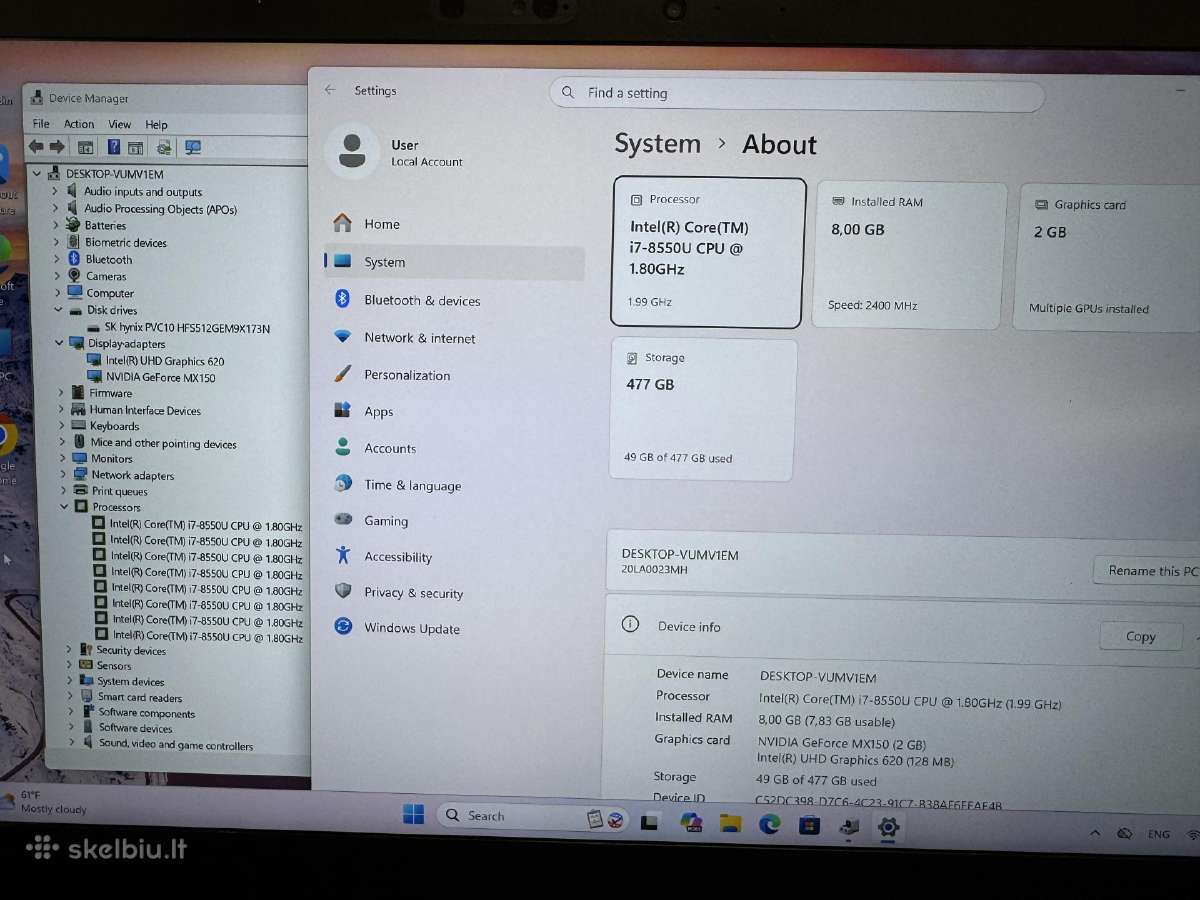1200x900 pixels.
Task: Select Sound, video and game controllers
Action: [x=176, y=745]
